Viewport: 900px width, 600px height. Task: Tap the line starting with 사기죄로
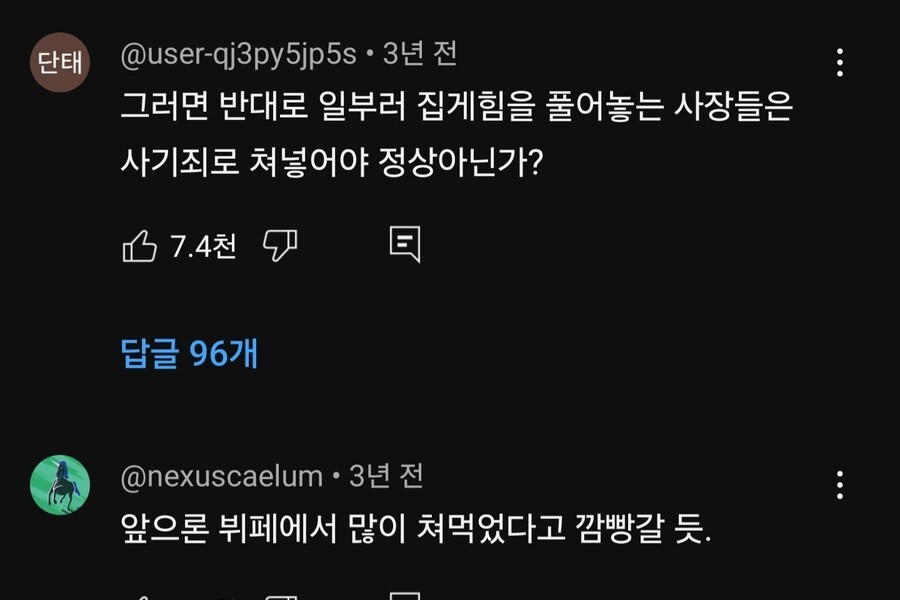coord(331,160)
